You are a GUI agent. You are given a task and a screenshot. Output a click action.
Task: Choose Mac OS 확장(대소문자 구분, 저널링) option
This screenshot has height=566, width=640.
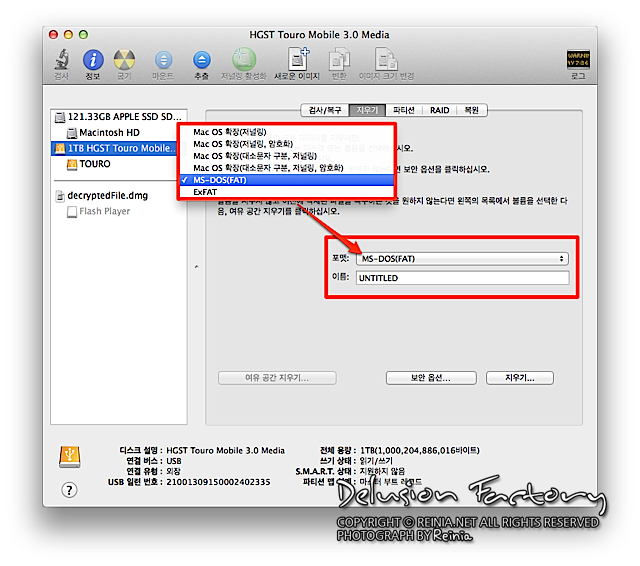coord(287,156)
